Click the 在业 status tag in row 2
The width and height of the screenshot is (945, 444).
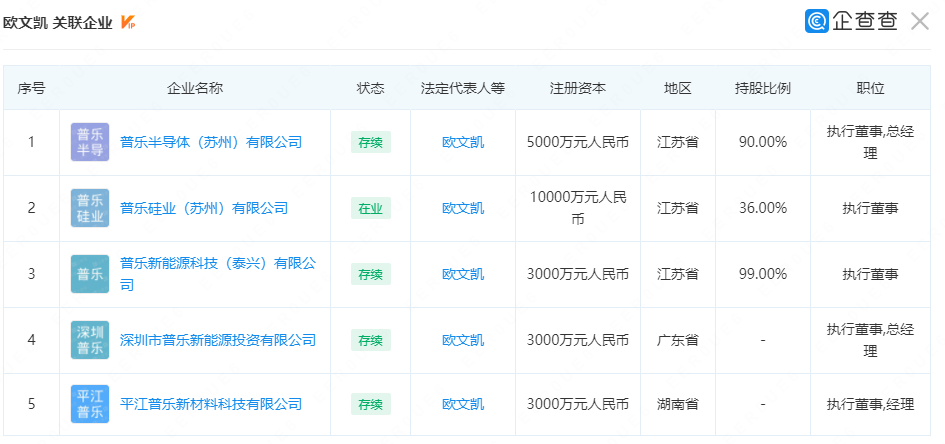point(370,208)
